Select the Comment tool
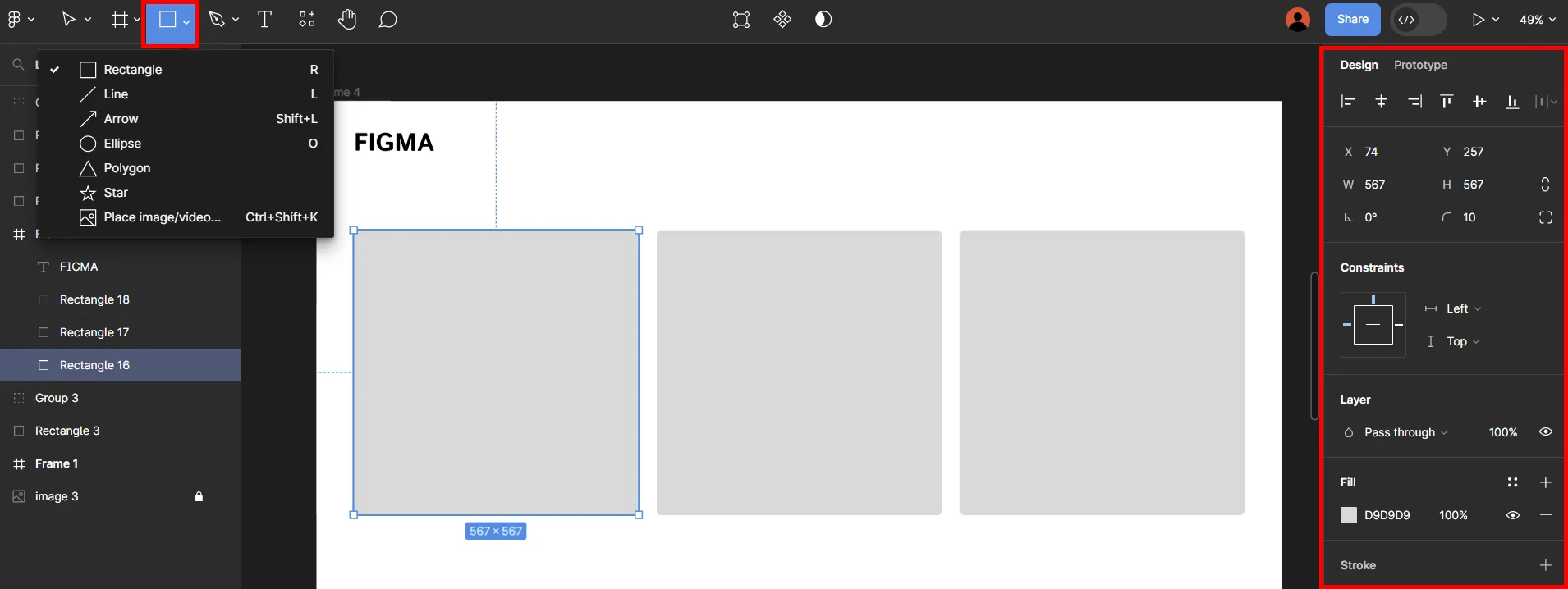 click(388, 20)
